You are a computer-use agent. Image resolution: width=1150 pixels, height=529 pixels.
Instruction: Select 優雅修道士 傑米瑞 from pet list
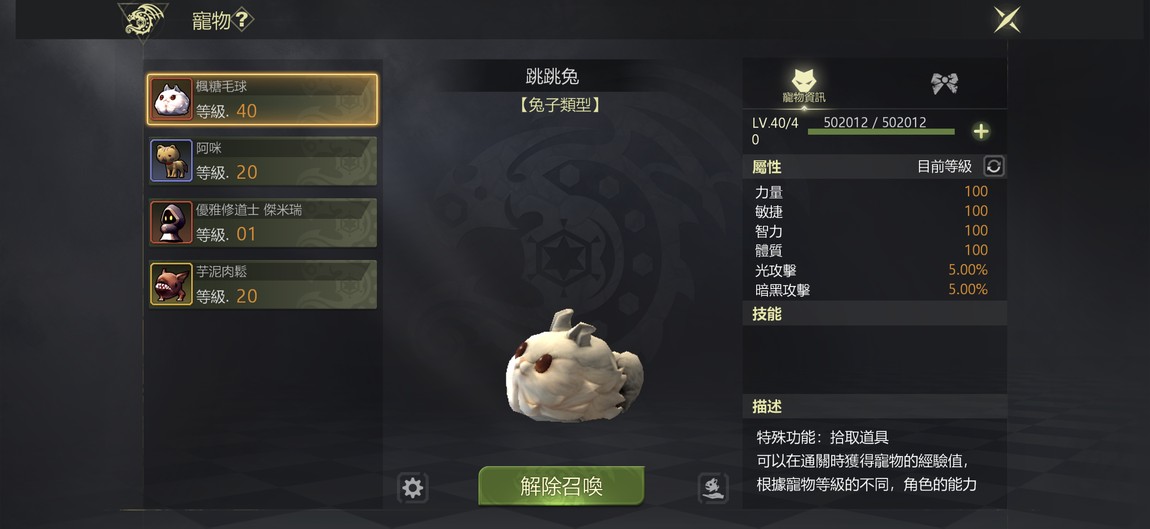point(263,222)
